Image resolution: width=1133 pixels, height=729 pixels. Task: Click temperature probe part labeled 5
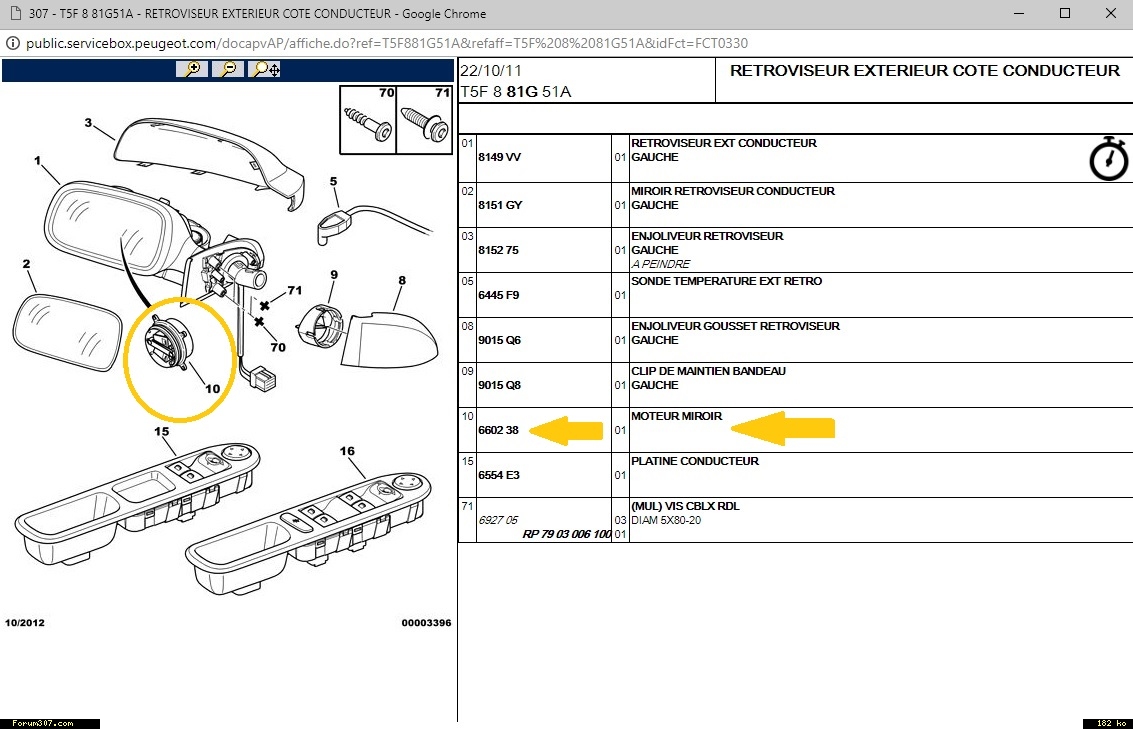point(333,225)
